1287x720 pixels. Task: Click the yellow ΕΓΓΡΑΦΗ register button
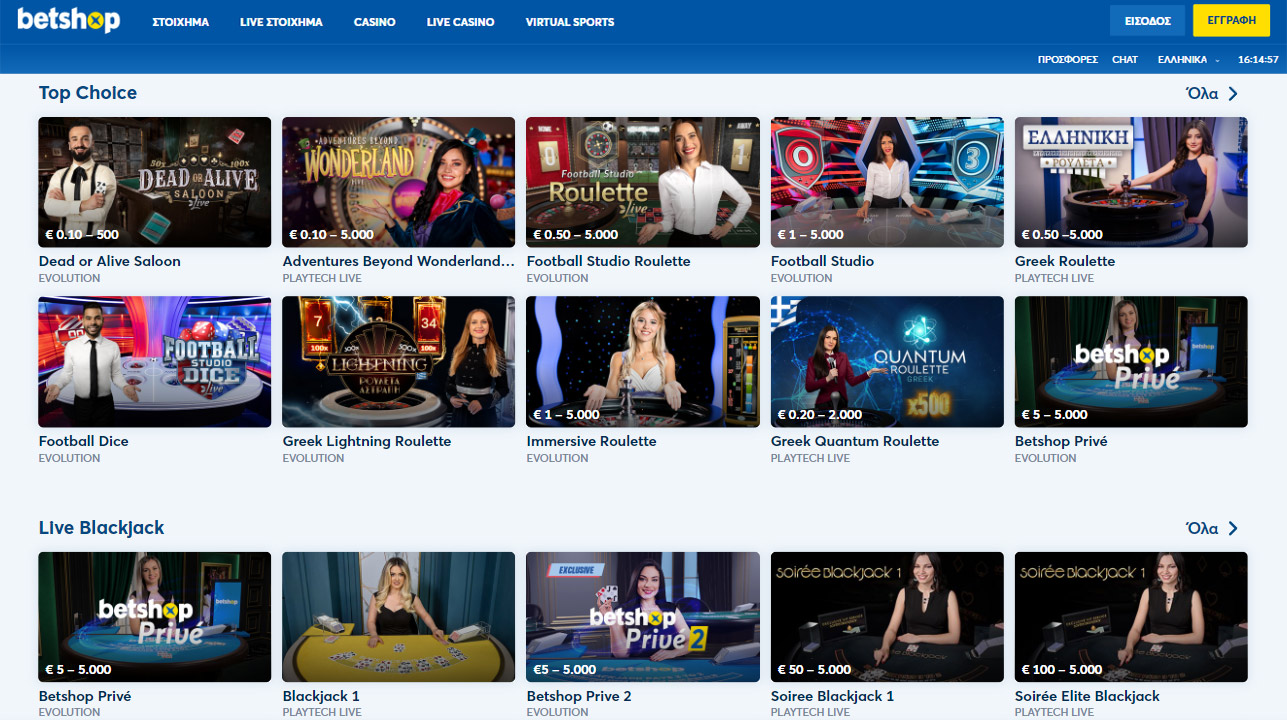pos(1231,21)
